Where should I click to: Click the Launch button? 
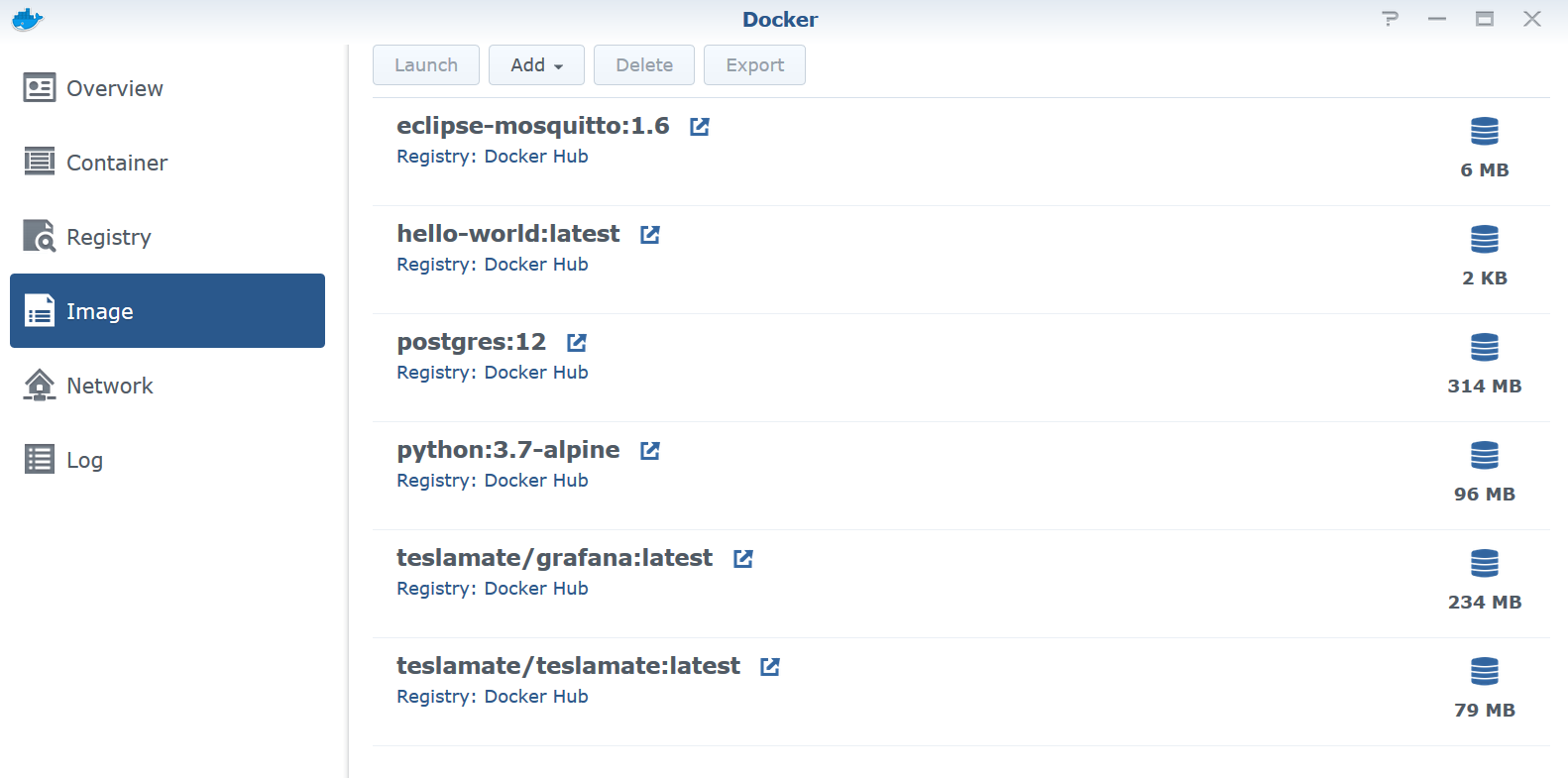tap(426, 65)
